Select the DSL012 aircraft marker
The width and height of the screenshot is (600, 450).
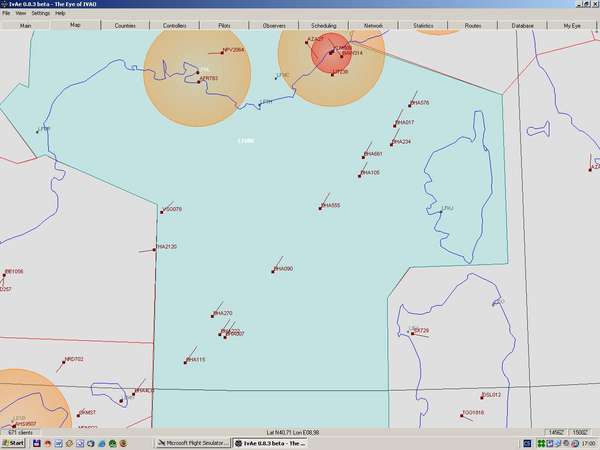(482, 398)
